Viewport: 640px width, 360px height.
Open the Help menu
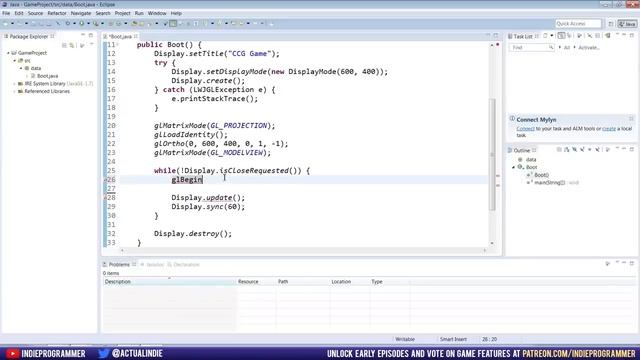click(176, 13)
